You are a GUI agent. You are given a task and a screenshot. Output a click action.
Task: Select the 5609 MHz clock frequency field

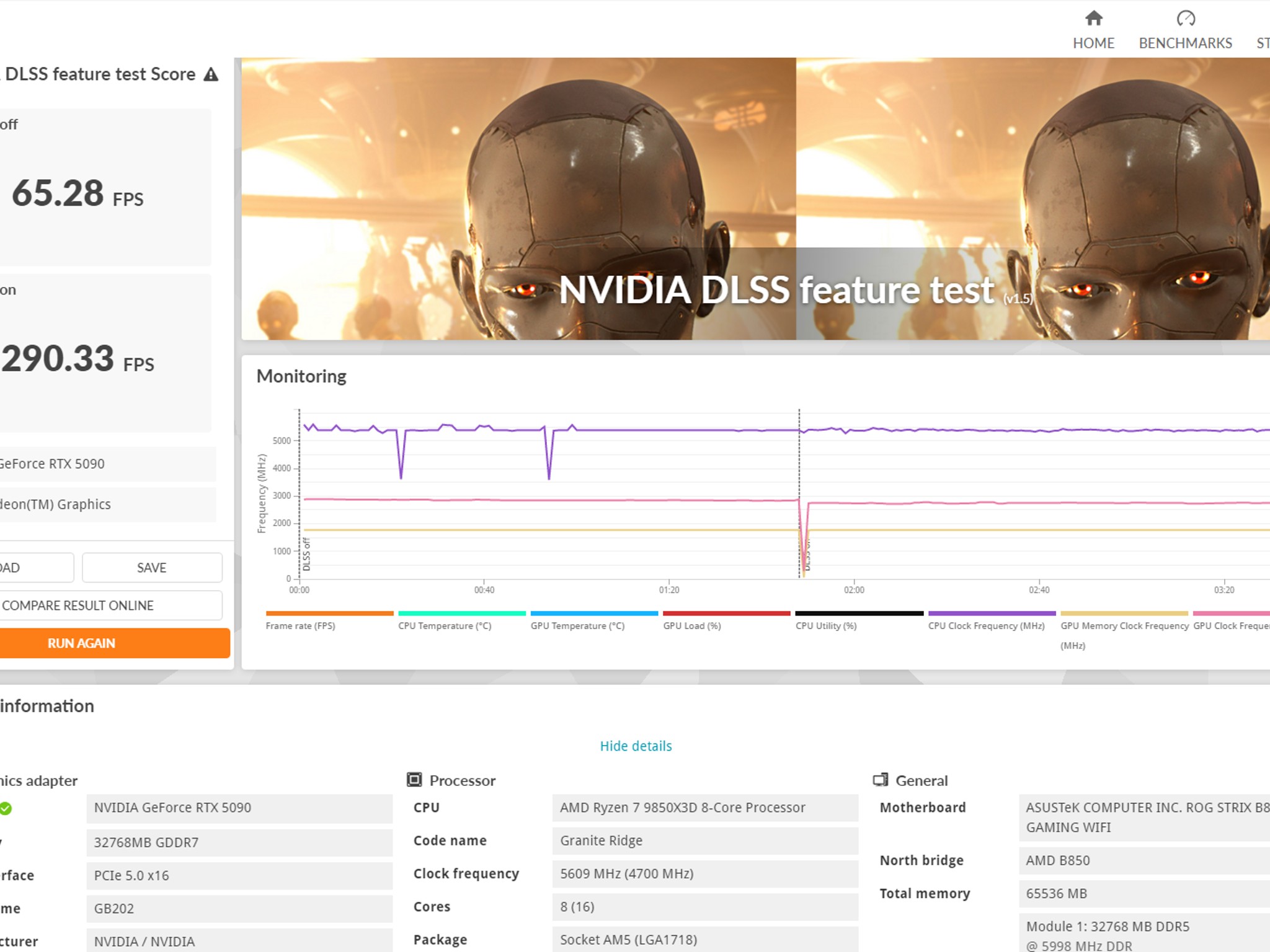[705, 873]
